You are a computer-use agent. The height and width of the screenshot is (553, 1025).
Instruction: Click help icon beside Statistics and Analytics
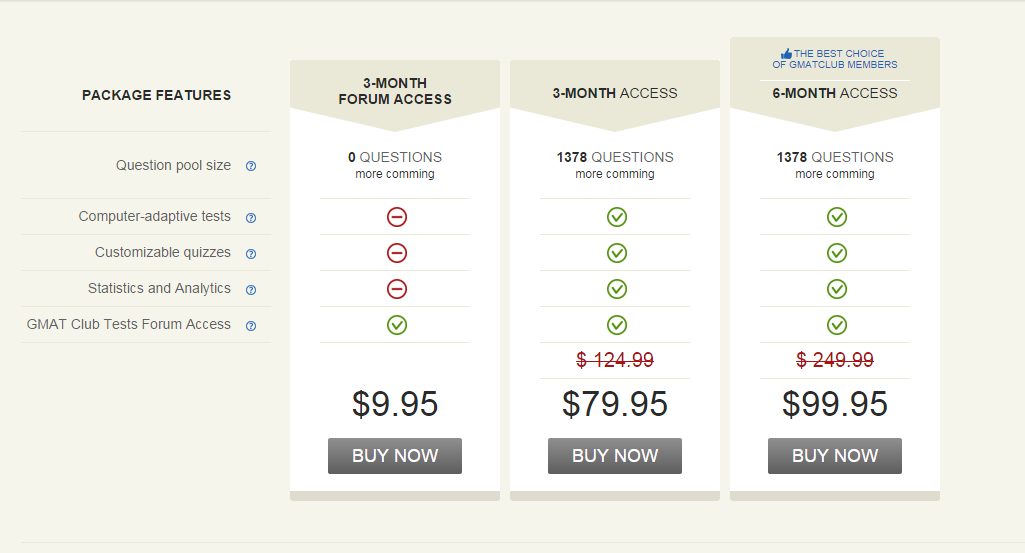click(251, 290)
